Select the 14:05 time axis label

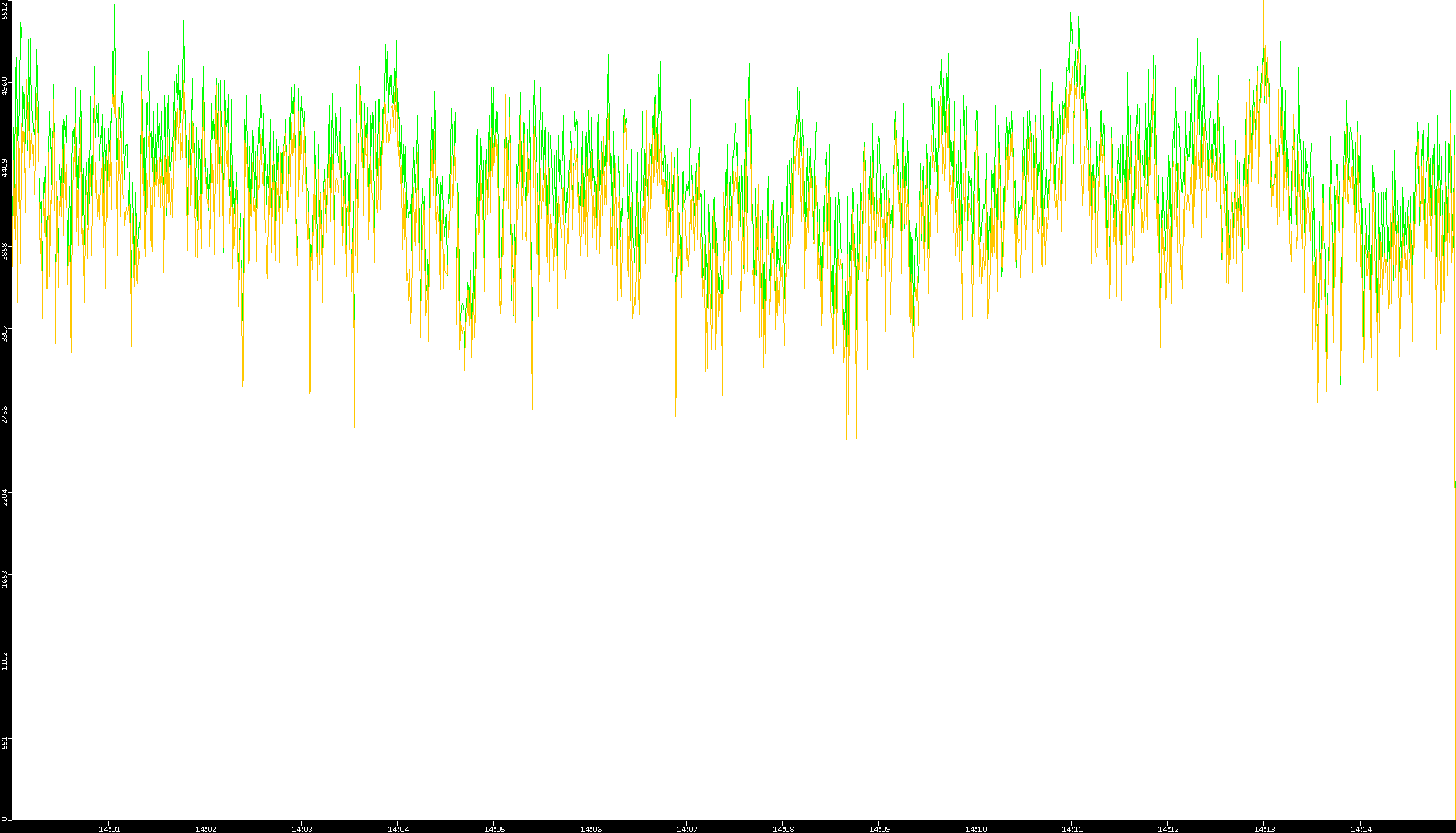click(x=494, y=829)
